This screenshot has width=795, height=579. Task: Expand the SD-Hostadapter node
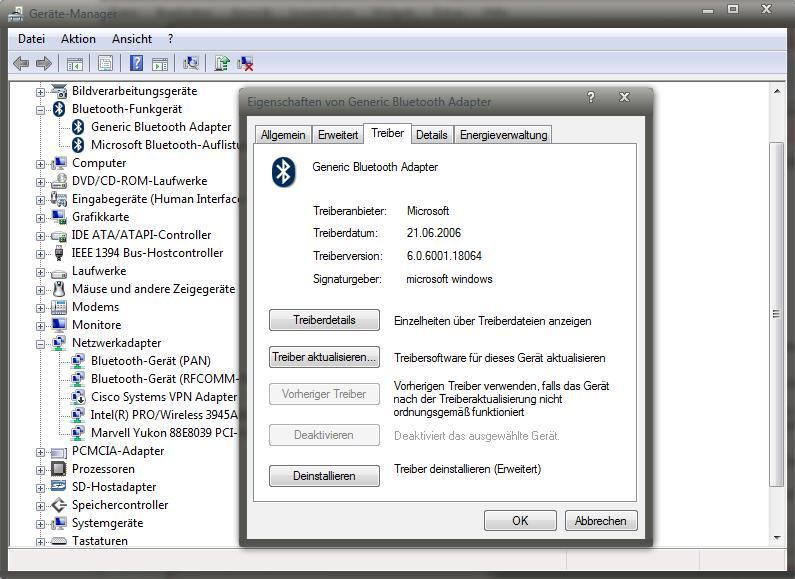tap(40, 488)
